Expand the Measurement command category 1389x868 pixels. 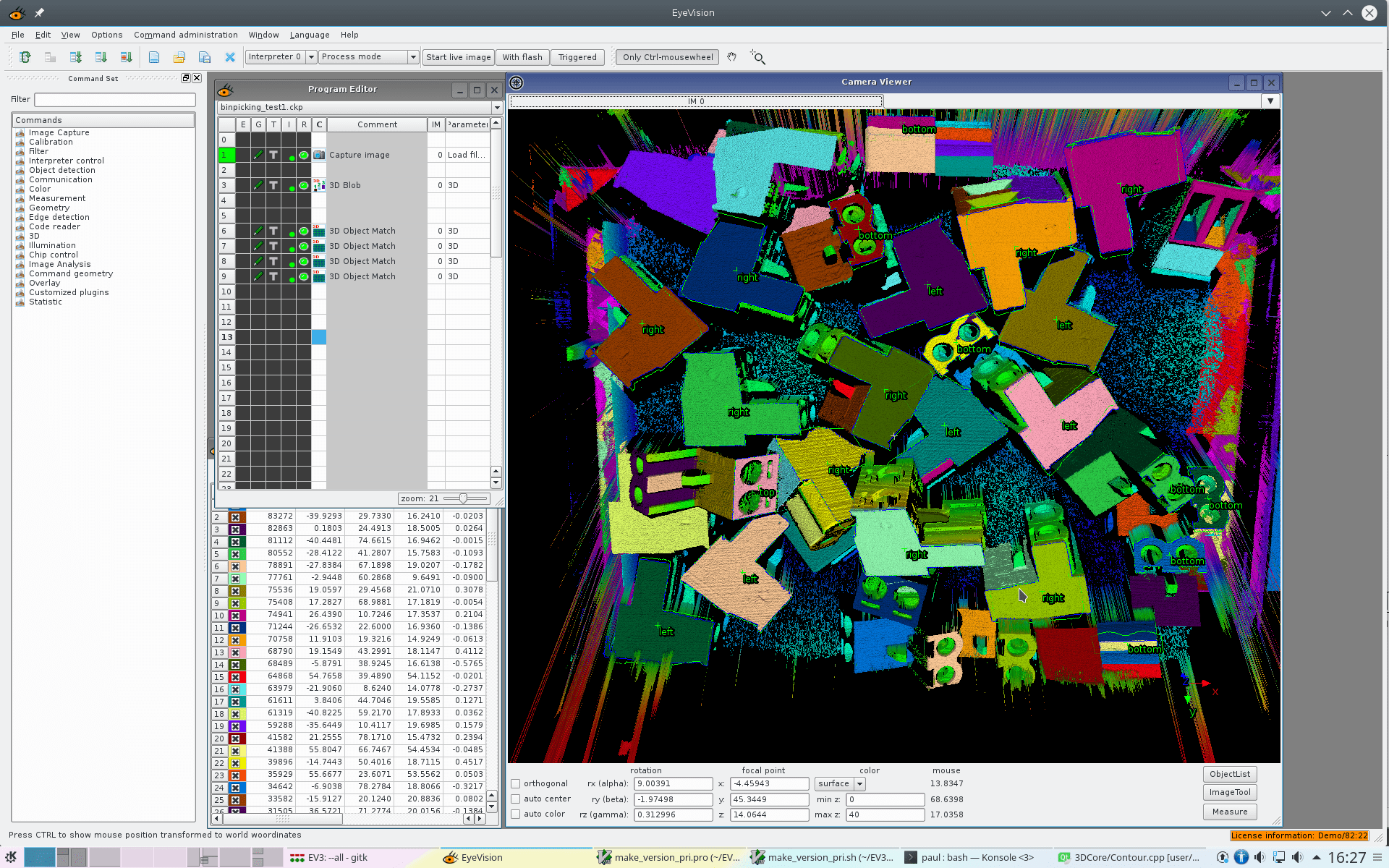point(57,198)
